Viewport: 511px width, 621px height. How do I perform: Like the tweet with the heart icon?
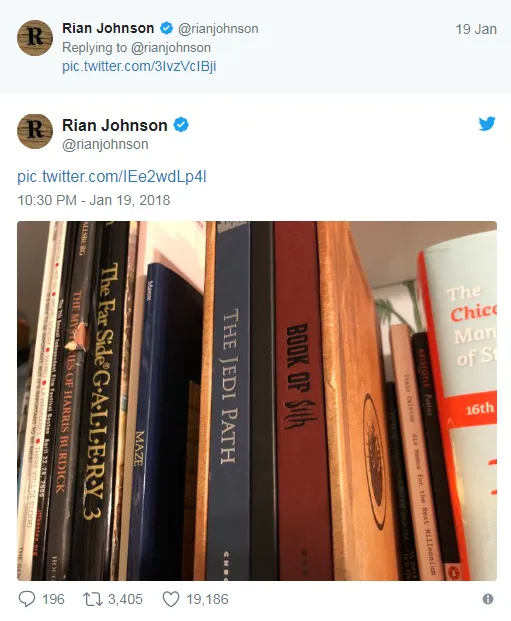click(171, 599)
